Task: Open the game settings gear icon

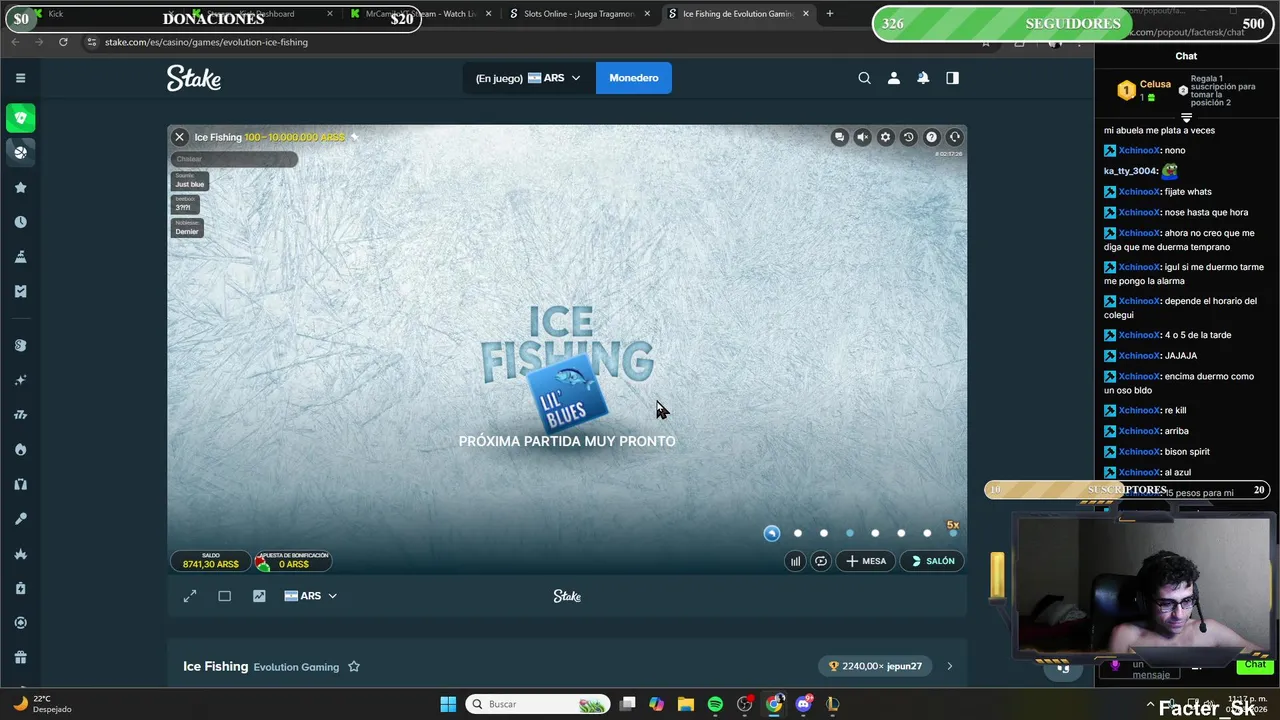Action: [x=885, y=137]
